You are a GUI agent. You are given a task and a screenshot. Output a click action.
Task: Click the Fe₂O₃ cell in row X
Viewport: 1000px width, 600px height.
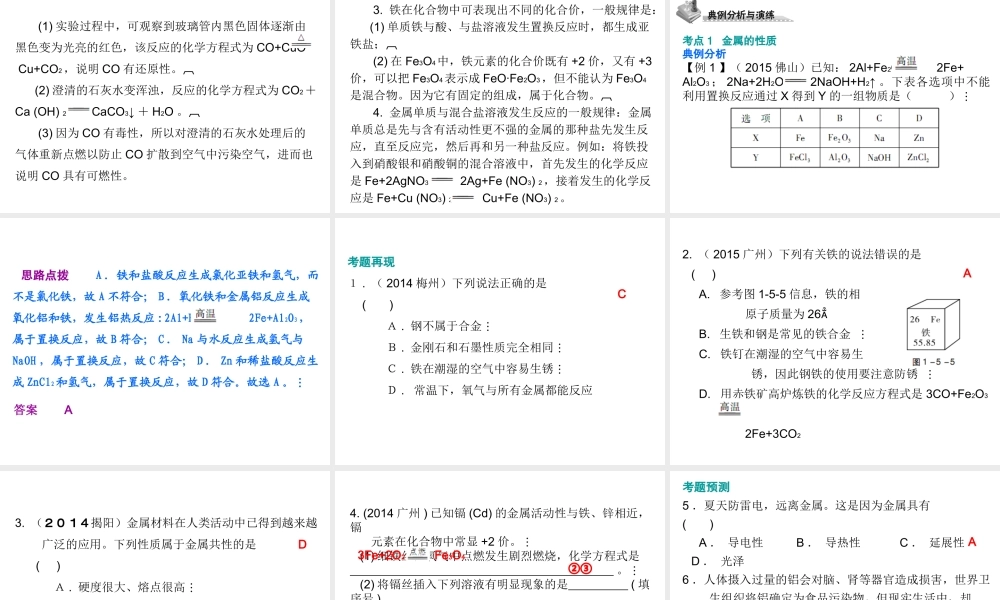pyautogui.click(x=839, y=138)
